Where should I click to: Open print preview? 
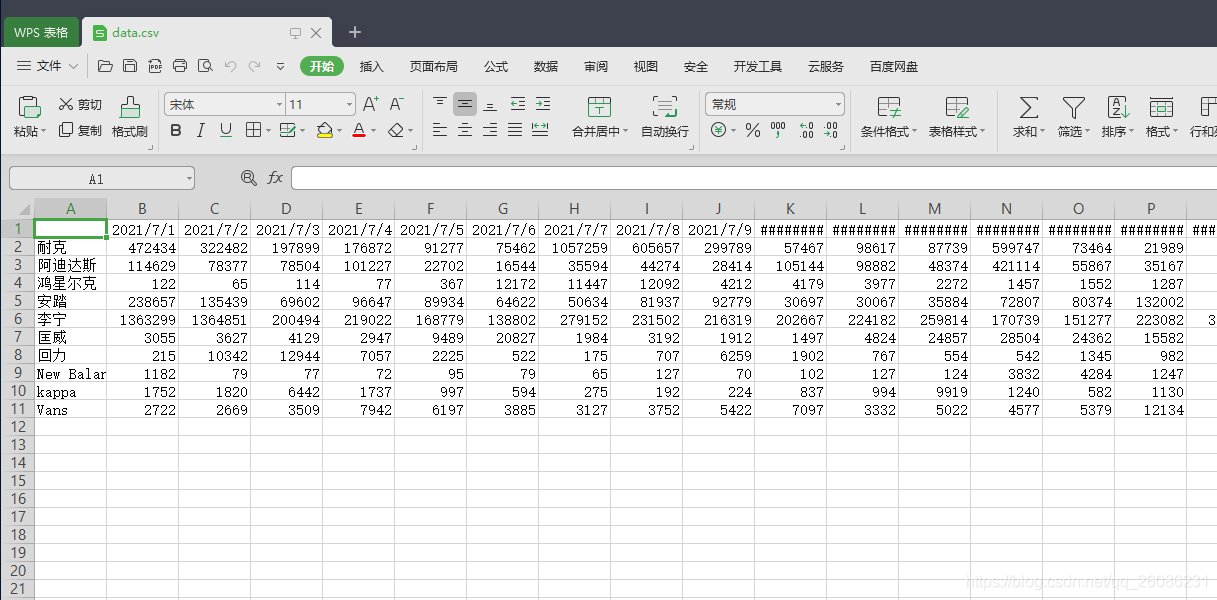pyautogui.click(x=205, y=66)
